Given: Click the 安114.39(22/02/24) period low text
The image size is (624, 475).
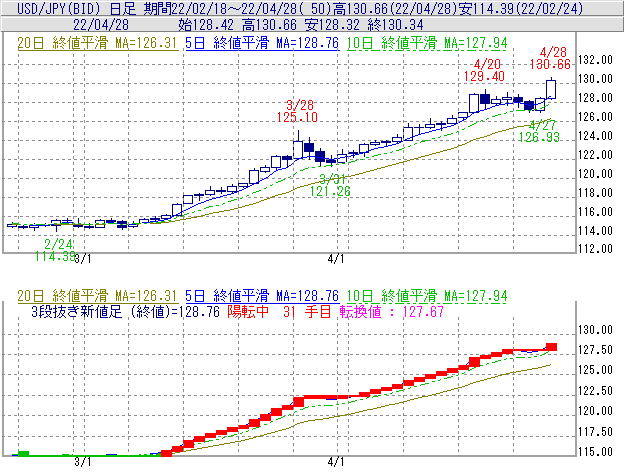Looking at the screenshot, I should click(x=521, y=8).
